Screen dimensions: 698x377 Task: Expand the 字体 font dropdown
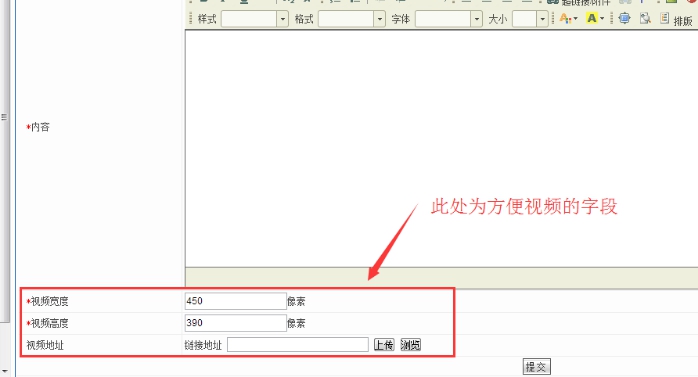(477, 19)
